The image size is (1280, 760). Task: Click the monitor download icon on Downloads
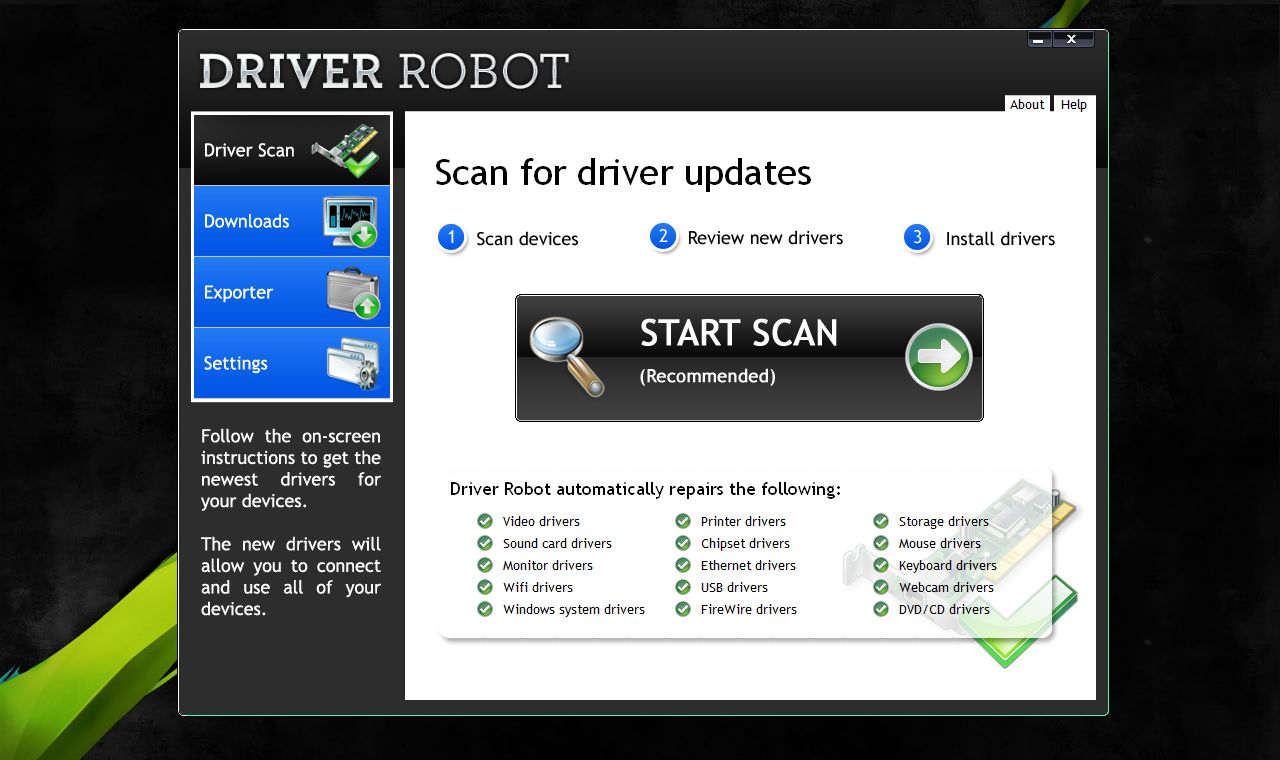tap(350, 221)
